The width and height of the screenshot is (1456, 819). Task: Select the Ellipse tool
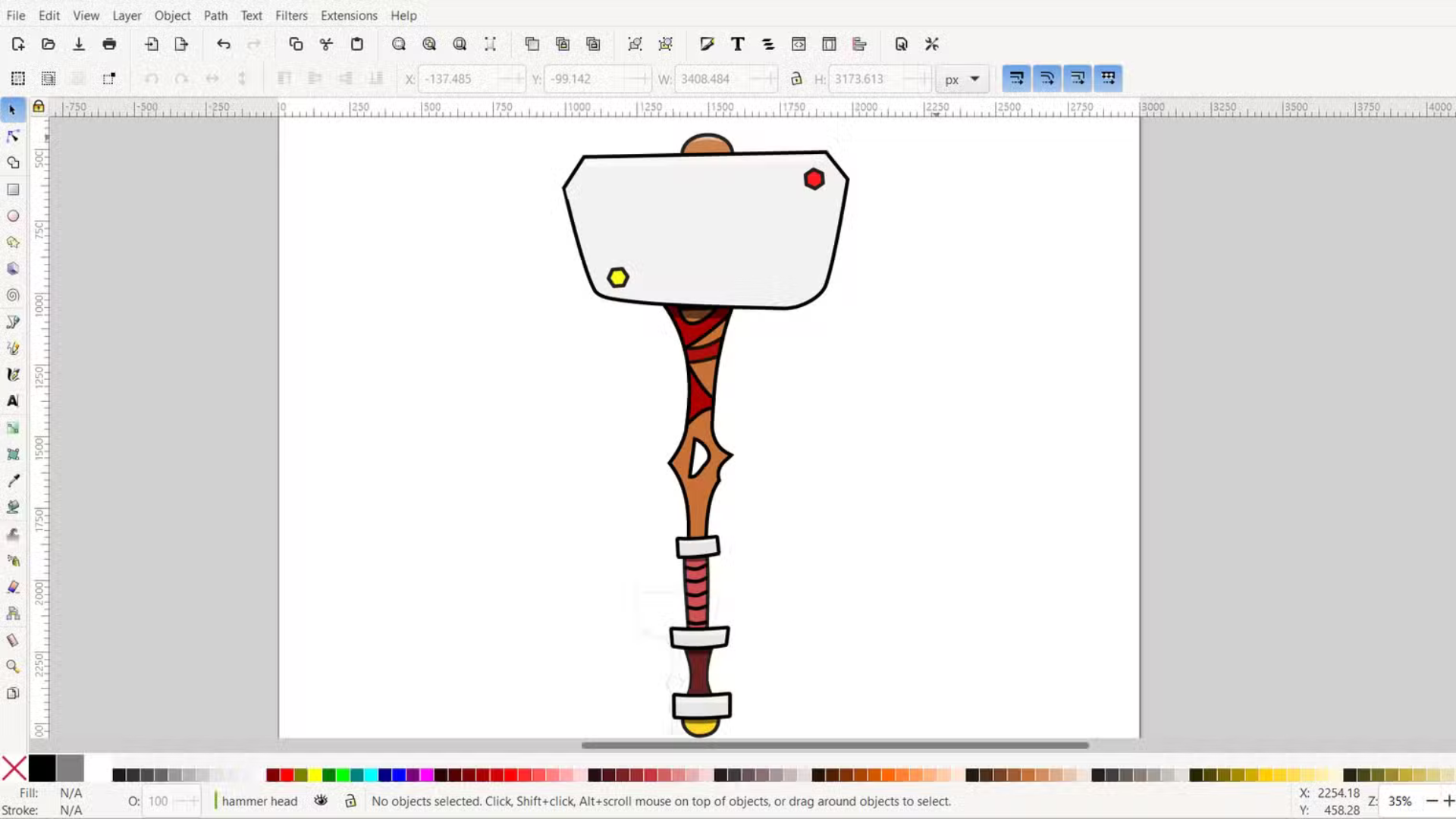(13, 216)
